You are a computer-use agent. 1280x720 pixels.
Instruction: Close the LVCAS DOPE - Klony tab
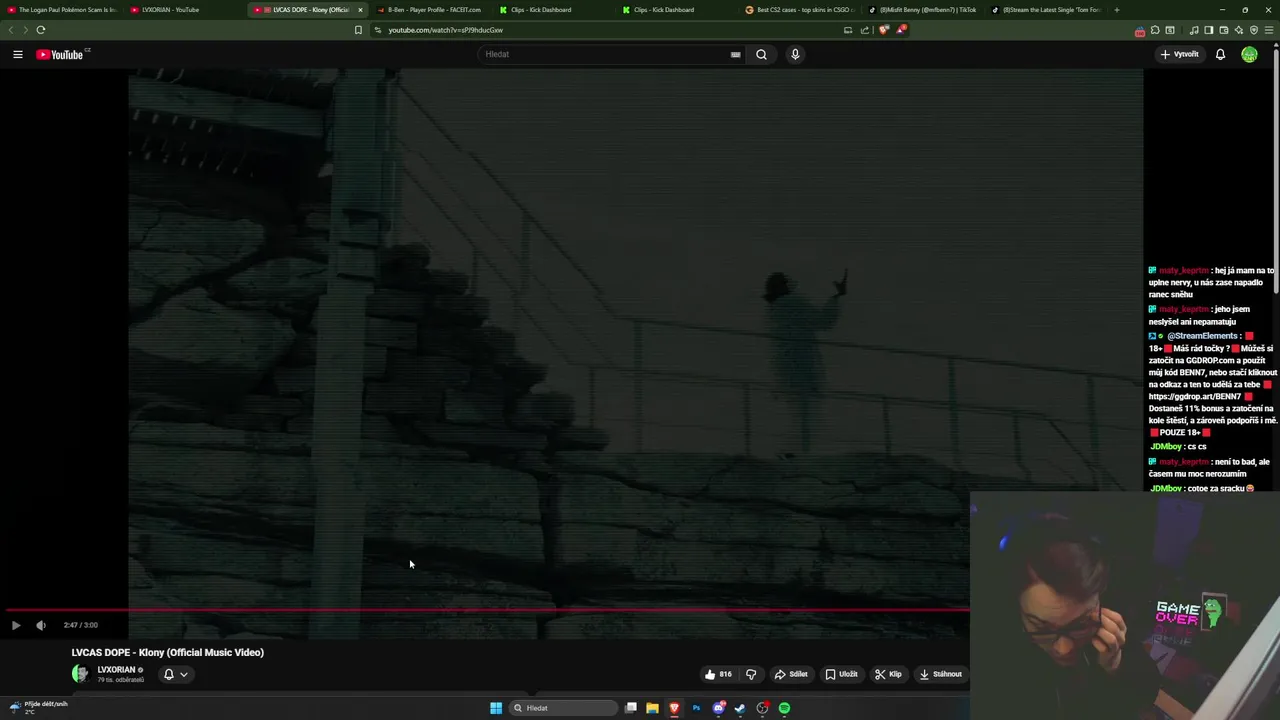point(360,10)
